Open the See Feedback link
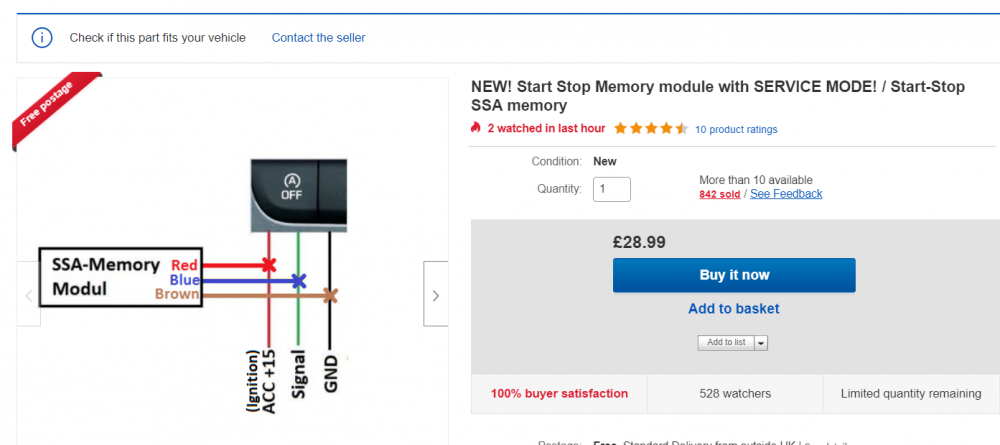This screenshot has height=445, width=1000. coord(786,194)
